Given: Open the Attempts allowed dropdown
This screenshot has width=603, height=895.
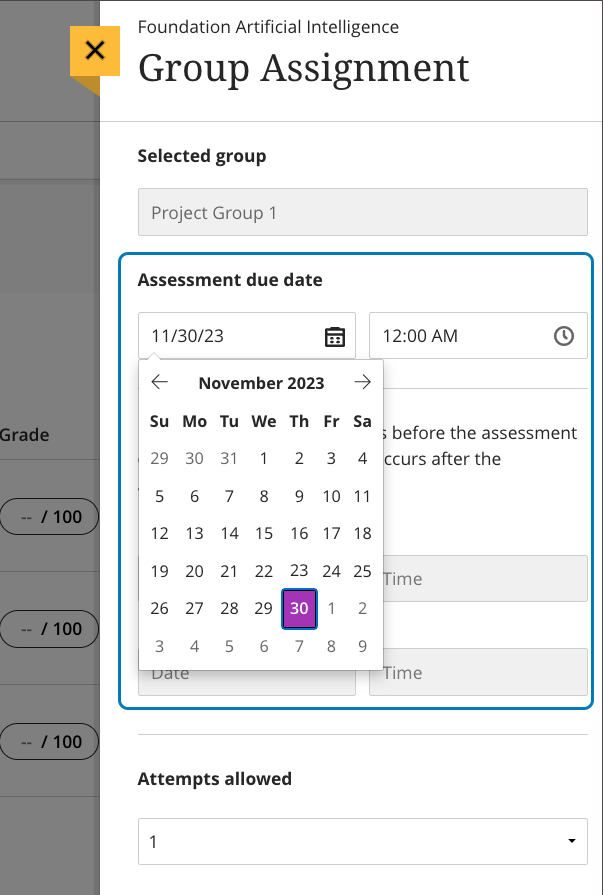Looking at the screenshot, I should (x=362, y=840).
